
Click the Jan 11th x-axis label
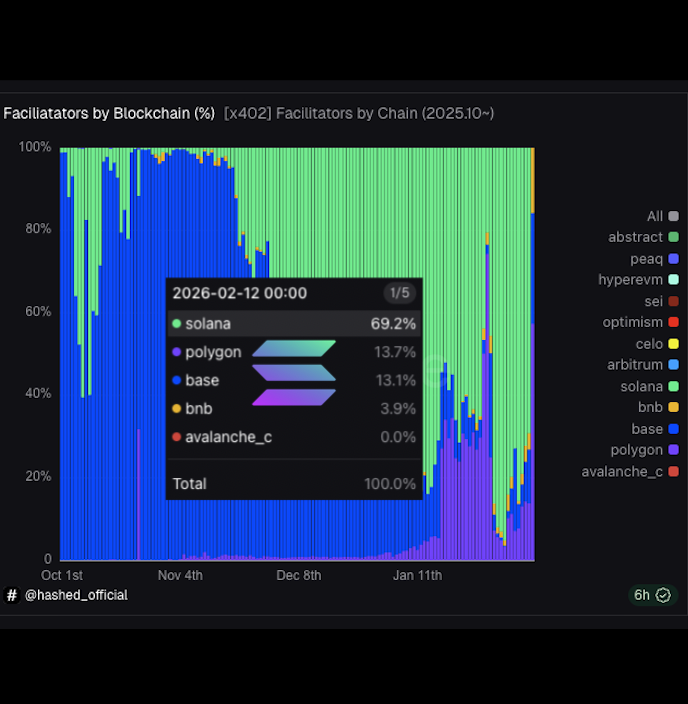click(x=418, y=575)
